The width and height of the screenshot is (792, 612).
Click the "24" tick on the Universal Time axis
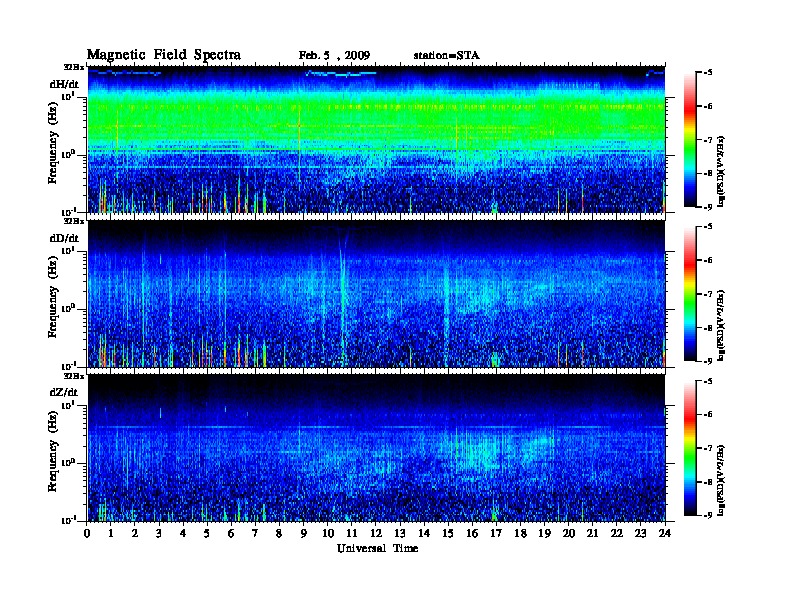point(665,534)
